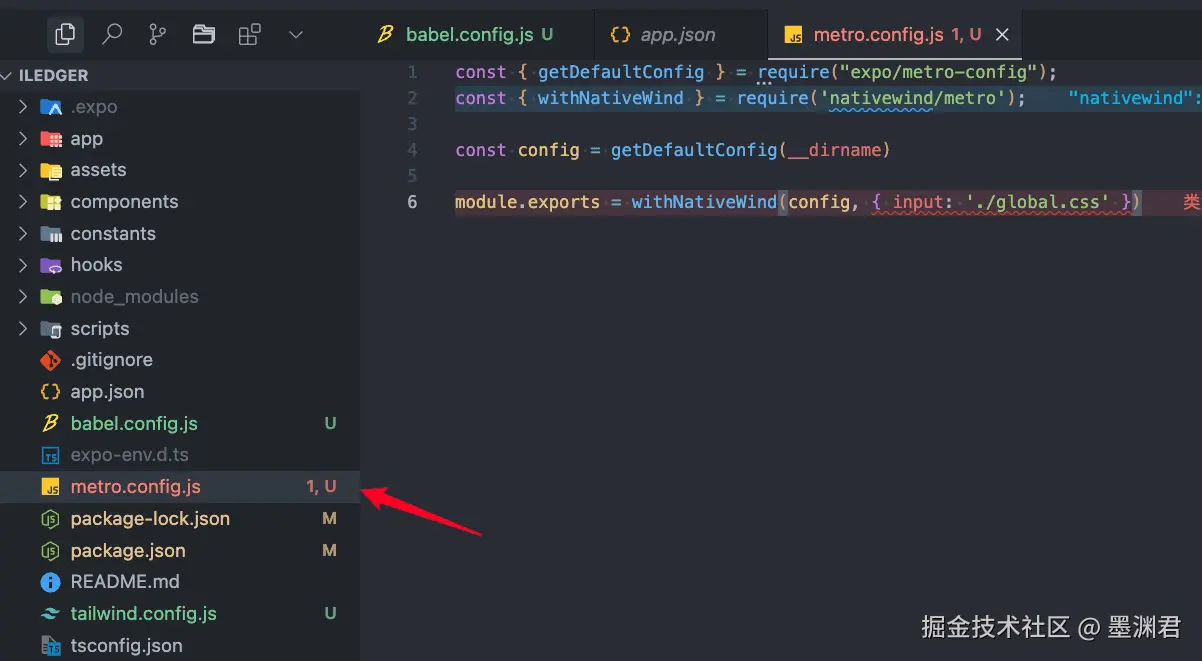The image size is (1202, 661).
Task: Open README.md from the file tree
Action: (x=125, y=582)
